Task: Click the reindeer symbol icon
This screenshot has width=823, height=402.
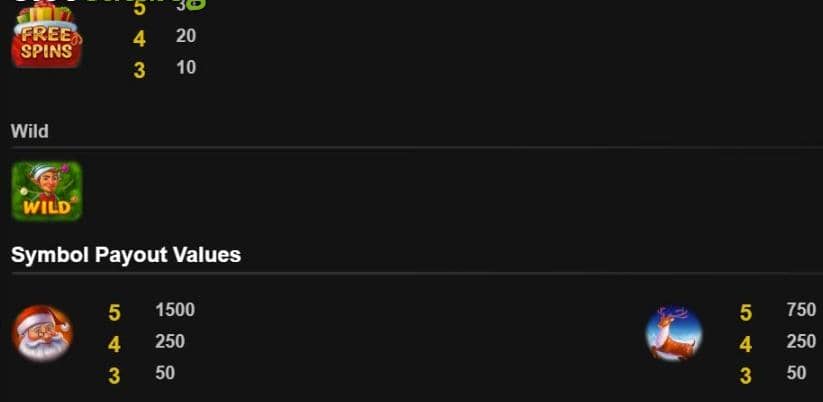Action: click(x=674, y=334)
